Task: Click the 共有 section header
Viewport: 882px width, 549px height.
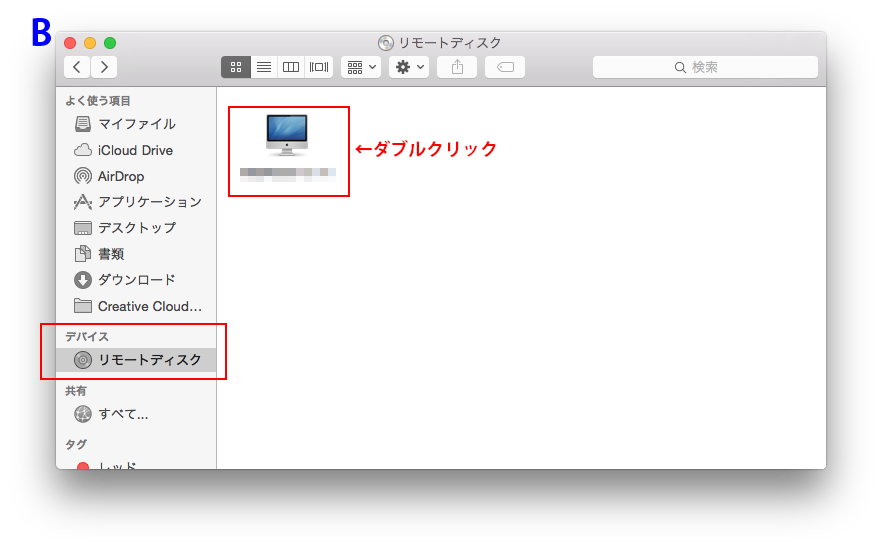Action: [x=76, y=390]
